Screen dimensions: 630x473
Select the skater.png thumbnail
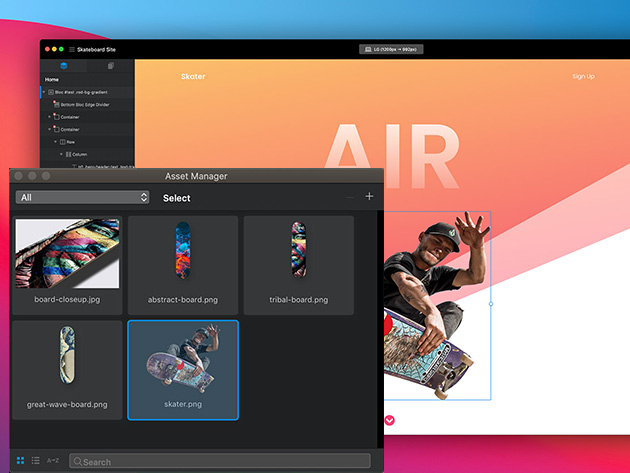point(183,358)
